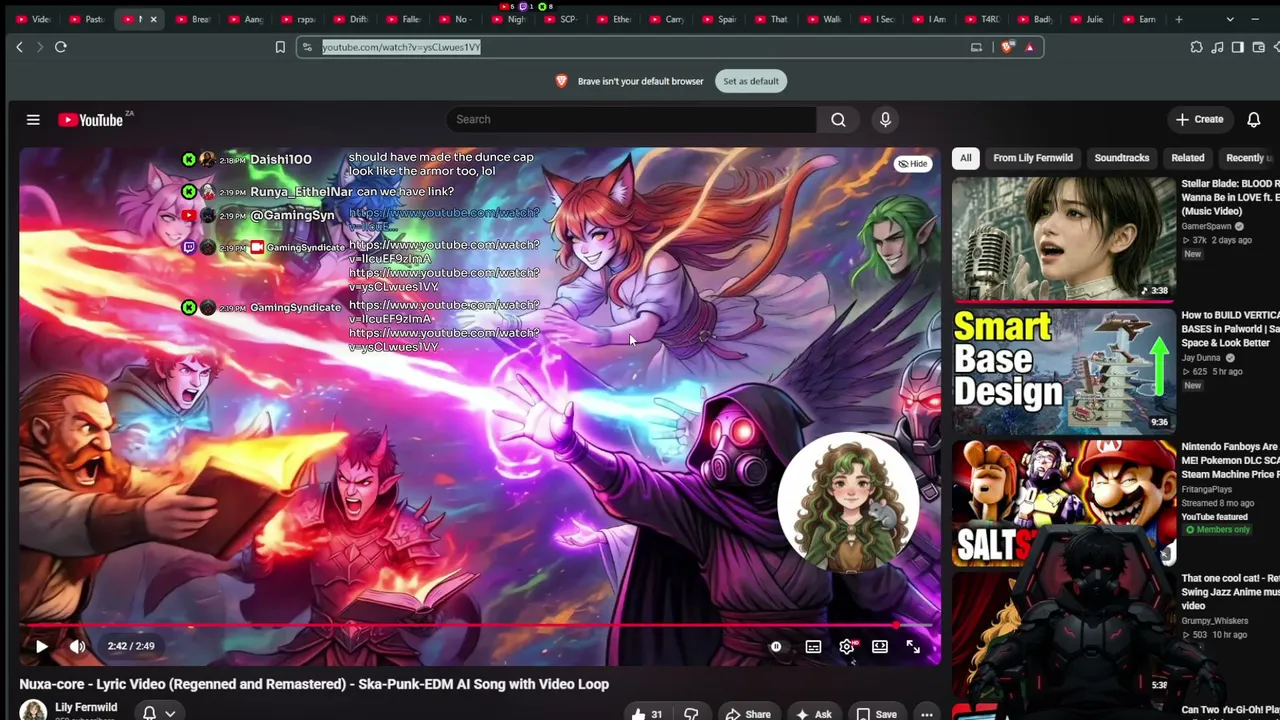Set Brave as default browser
This screenshot has width=1280, height=720.
pyautogui.click(x=751, y=81)
